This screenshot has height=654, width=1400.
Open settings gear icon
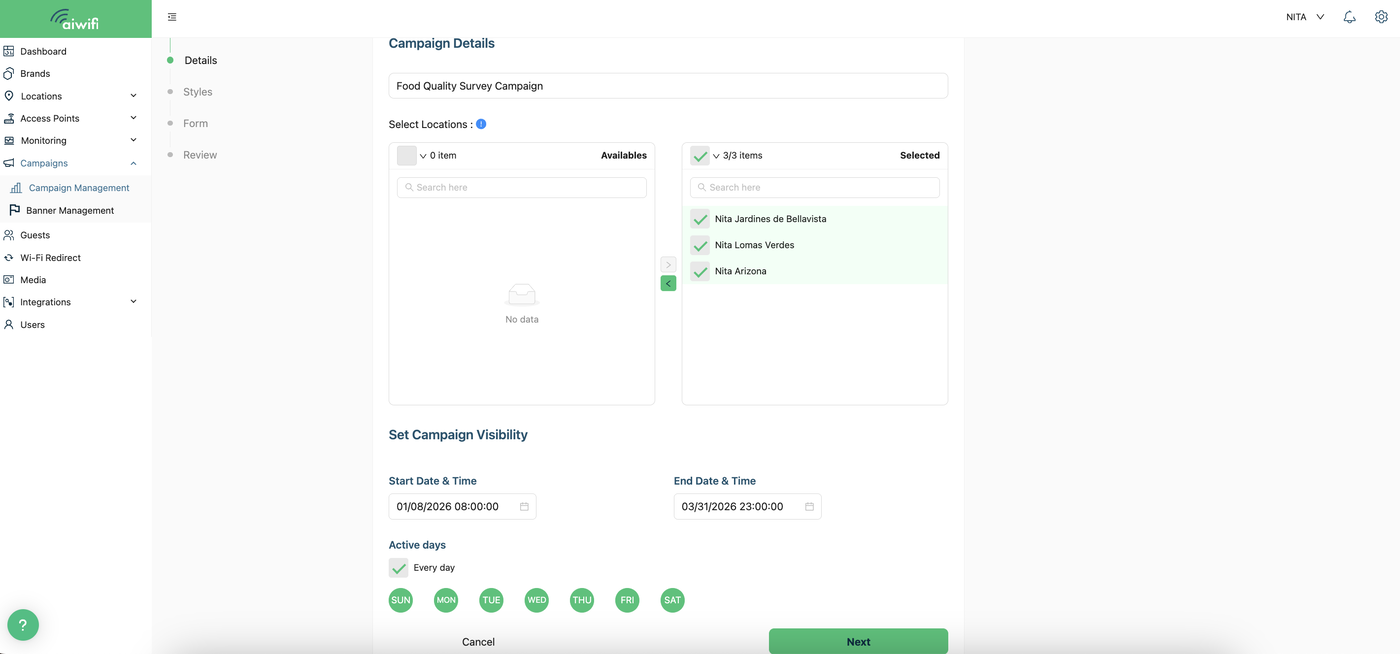(1381, 17)
